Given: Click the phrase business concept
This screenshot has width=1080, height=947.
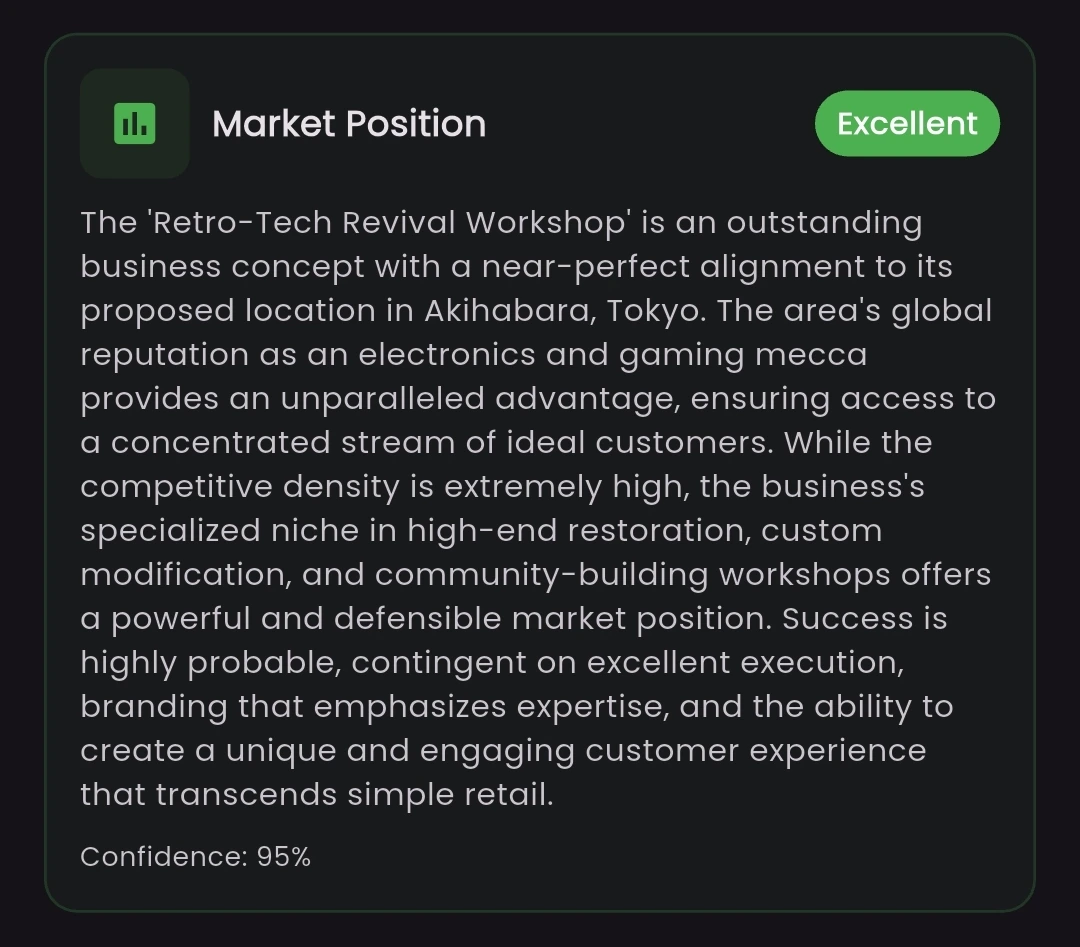Looking at the screenshot, I should click(222, 267).
